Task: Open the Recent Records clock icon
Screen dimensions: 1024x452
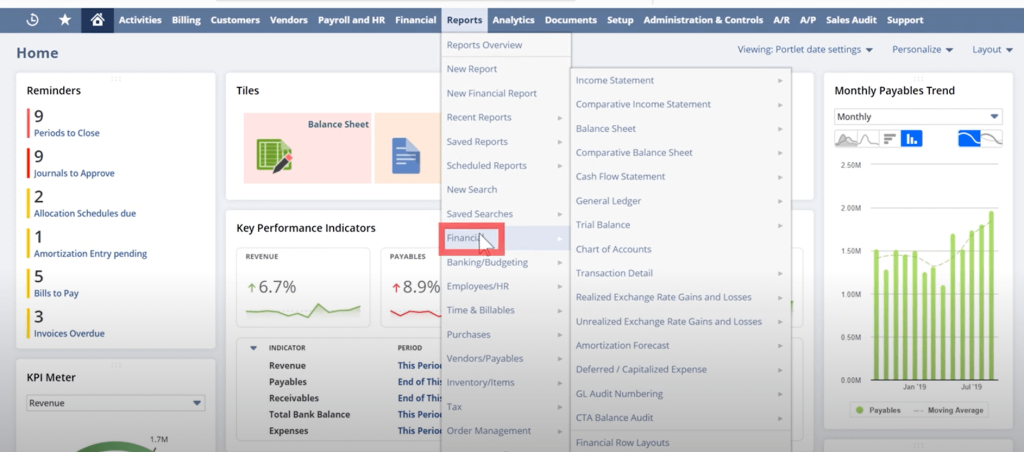Action: pyautogui.click(x=32, y=20)
